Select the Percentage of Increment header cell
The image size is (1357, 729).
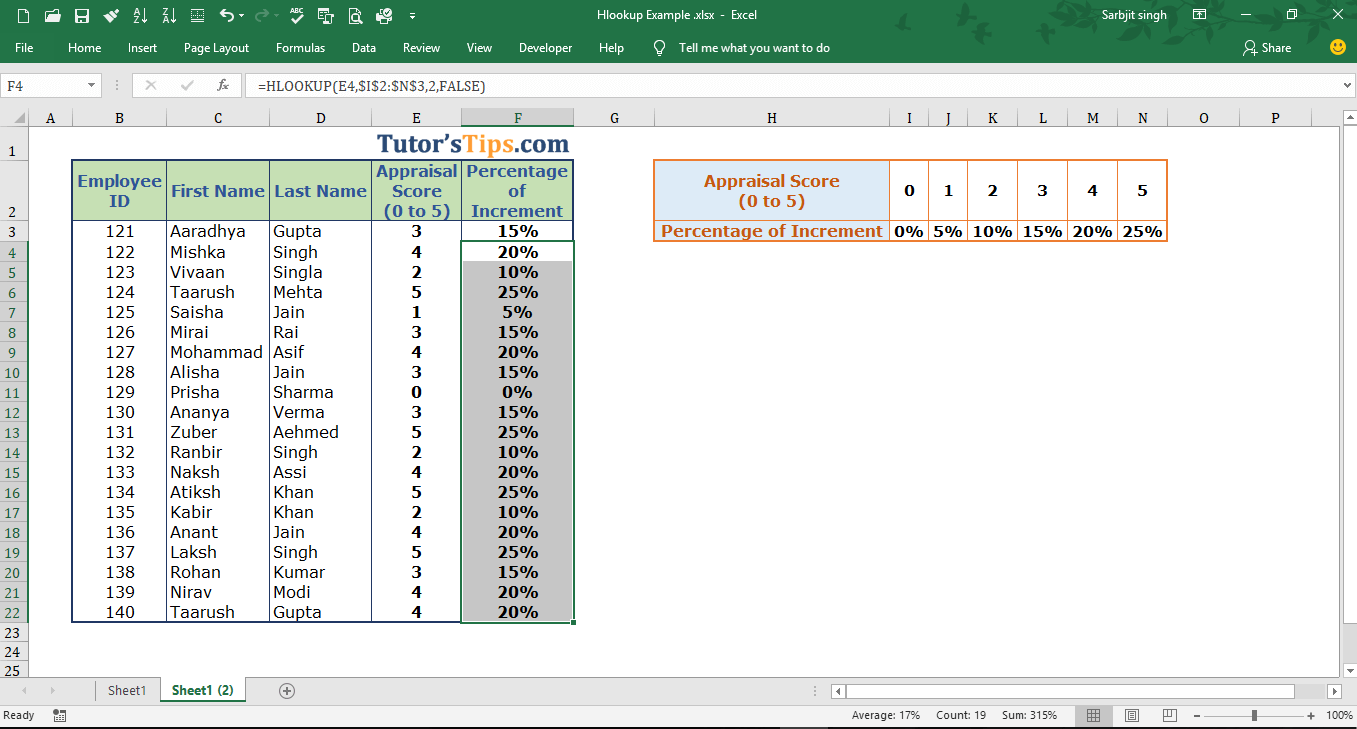tap(517, 191)
